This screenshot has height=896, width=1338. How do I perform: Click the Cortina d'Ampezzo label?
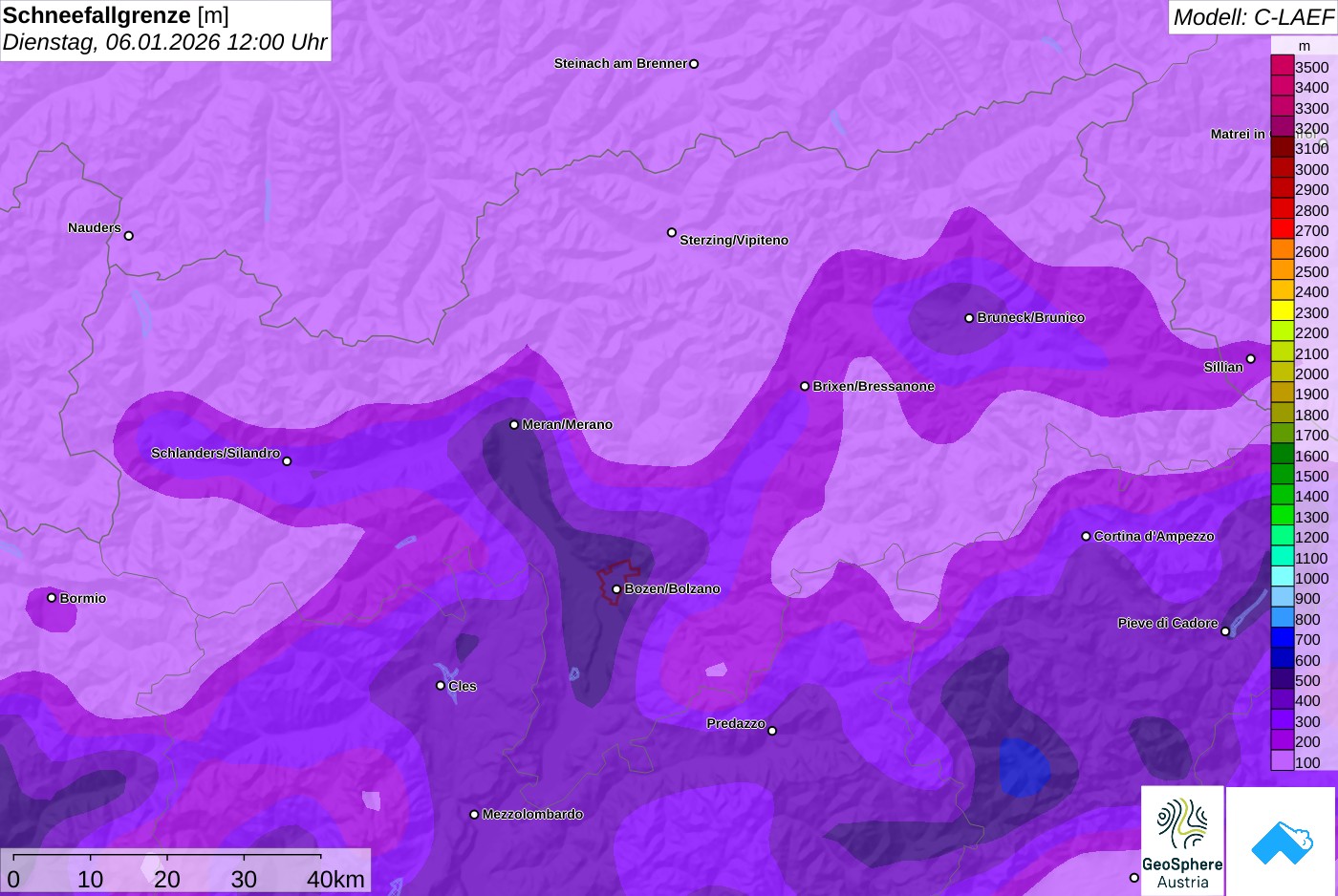(1155, 536)
